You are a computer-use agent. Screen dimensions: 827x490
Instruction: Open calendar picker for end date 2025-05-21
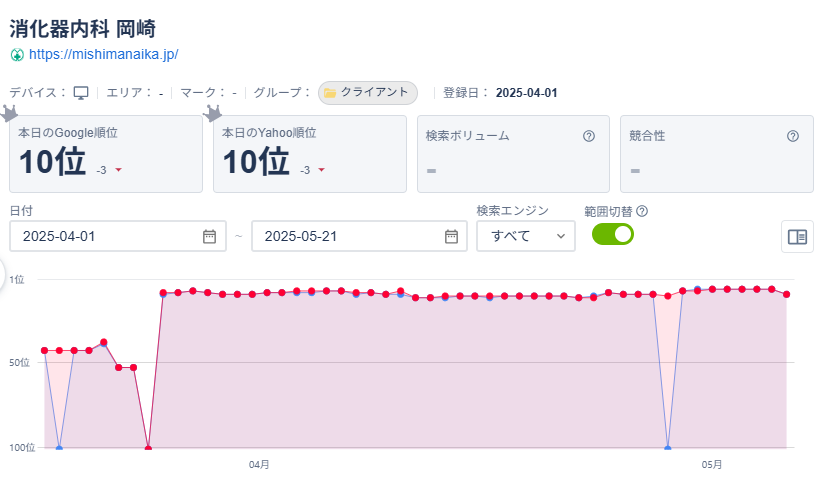coord(451,236)
